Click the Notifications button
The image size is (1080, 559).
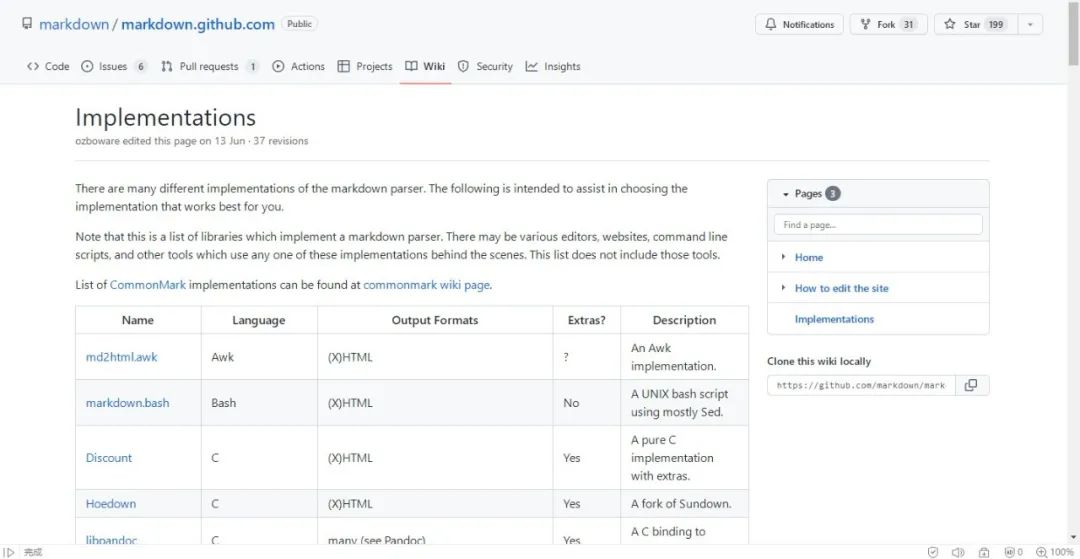[x=799, y=24]
